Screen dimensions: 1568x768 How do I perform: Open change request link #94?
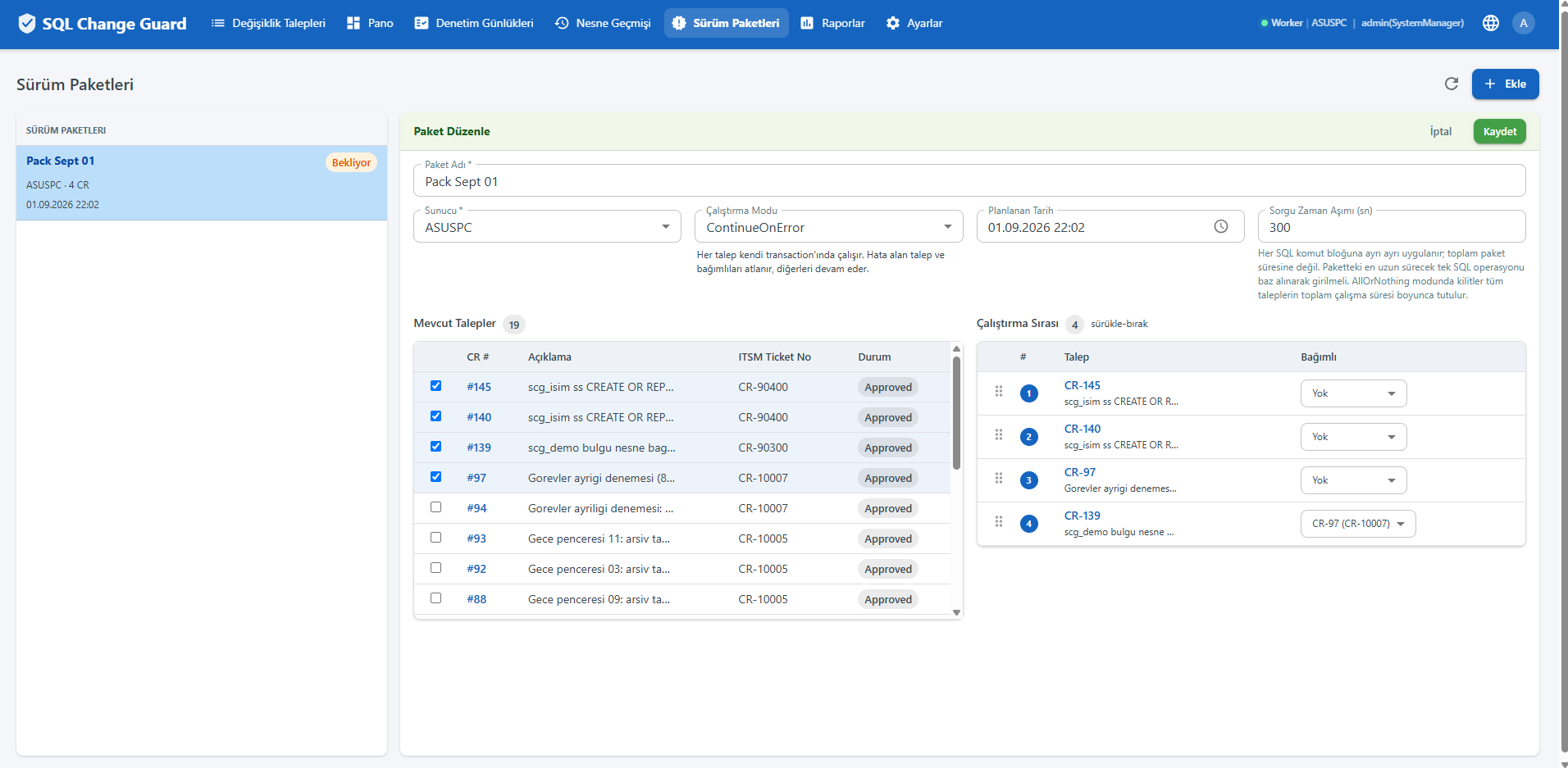click(x=476, y=508)
